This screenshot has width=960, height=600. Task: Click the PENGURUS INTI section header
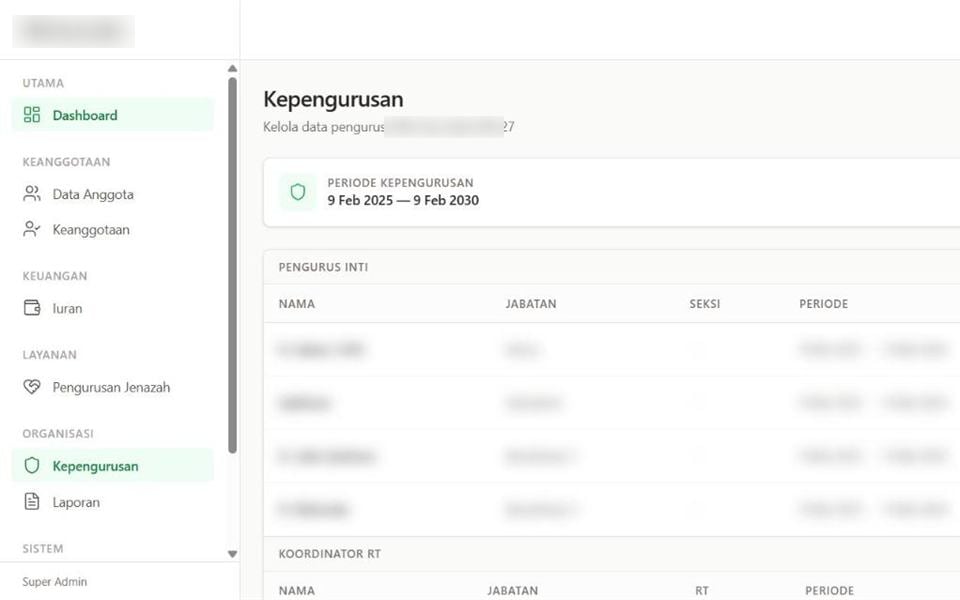click(323, 267)
